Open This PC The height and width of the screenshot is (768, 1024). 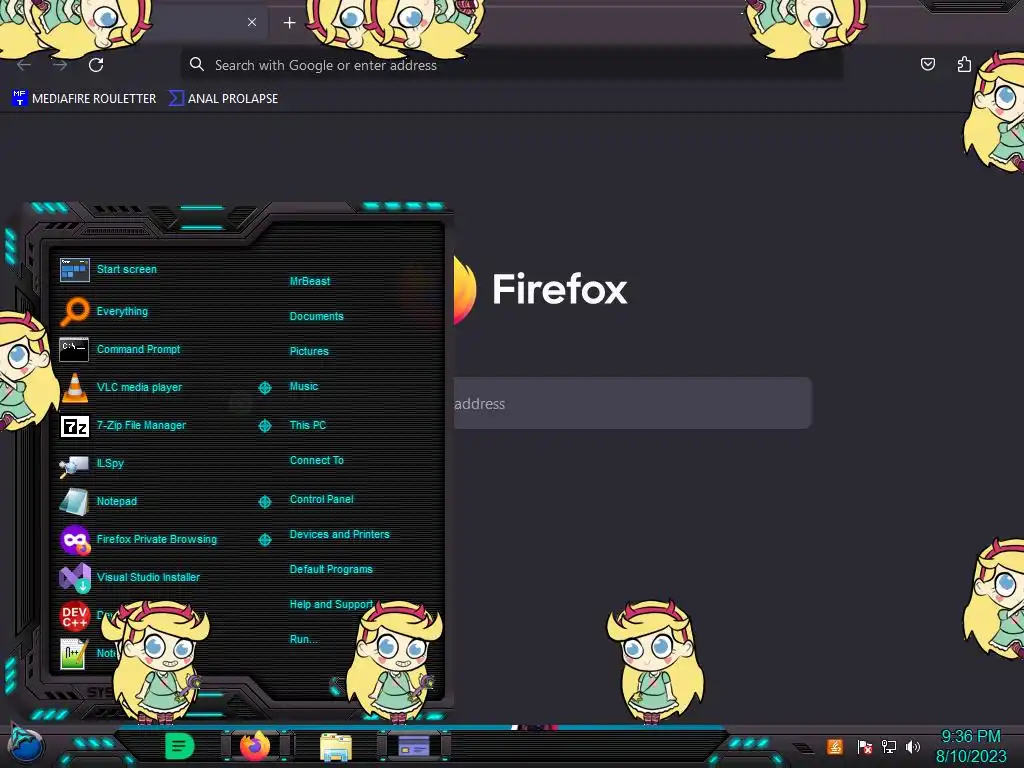(x=308, y=425)
